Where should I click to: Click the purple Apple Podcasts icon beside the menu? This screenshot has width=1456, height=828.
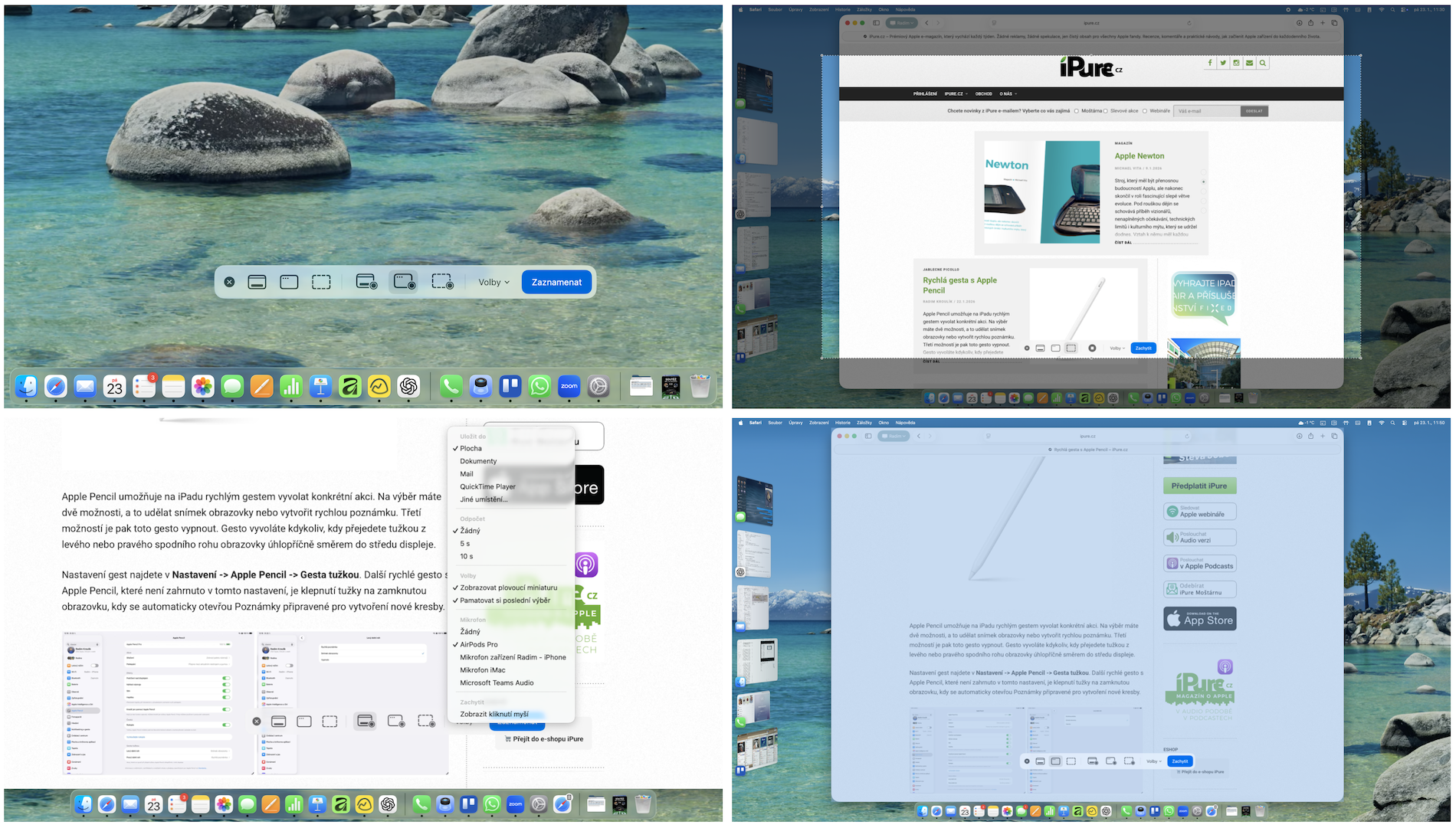pos(585,565)
